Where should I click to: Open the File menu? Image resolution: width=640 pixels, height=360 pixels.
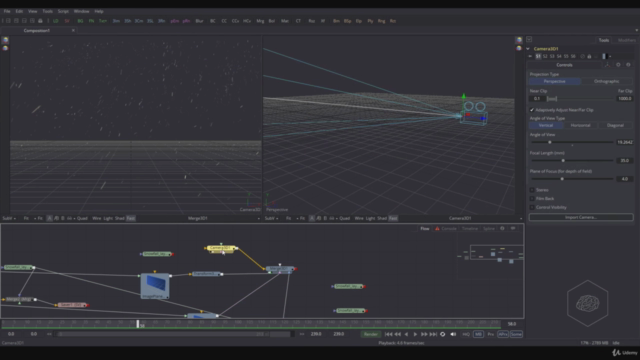(7, 11)
